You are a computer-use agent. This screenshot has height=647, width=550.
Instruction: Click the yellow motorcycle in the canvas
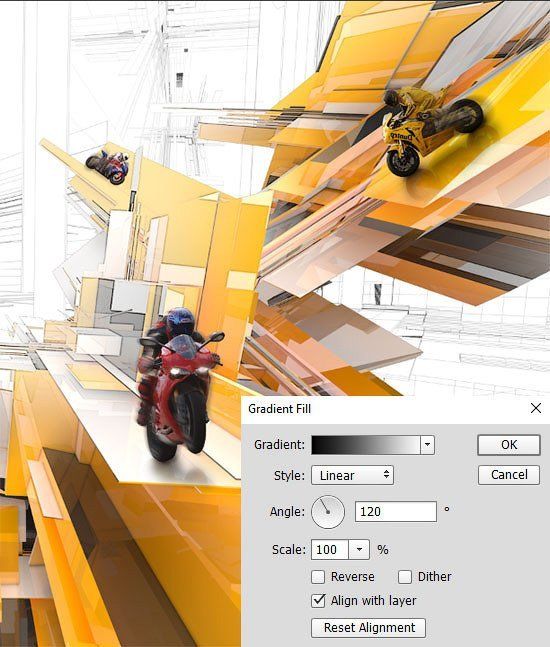[431, 130]
